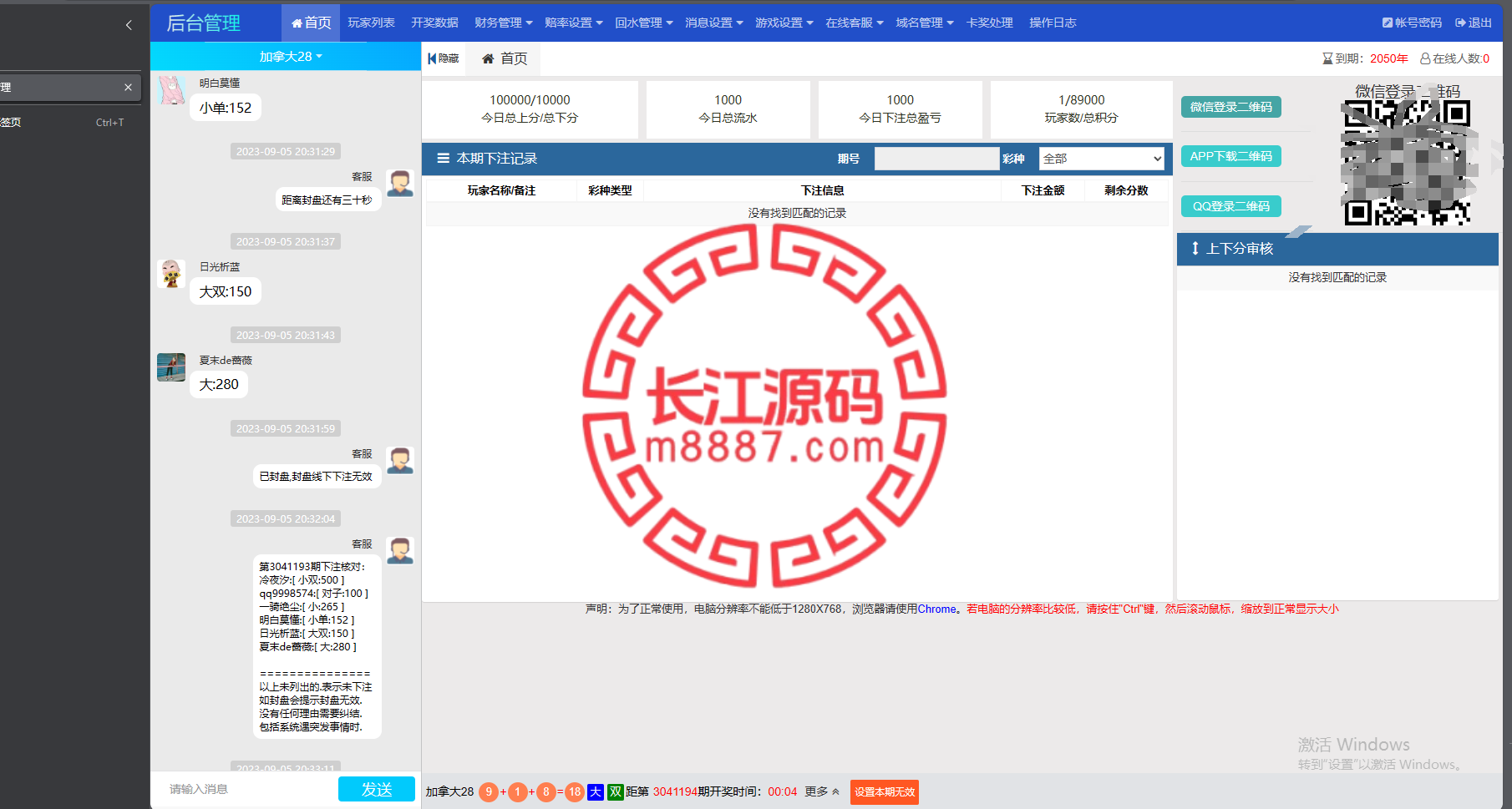Expand the 回水管理 menu

[x=644, y=23]
